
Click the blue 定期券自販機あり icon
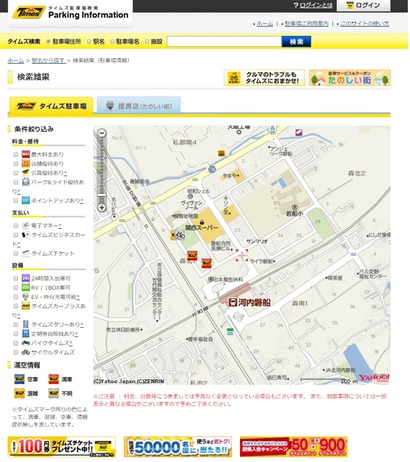tap(26, 333)
